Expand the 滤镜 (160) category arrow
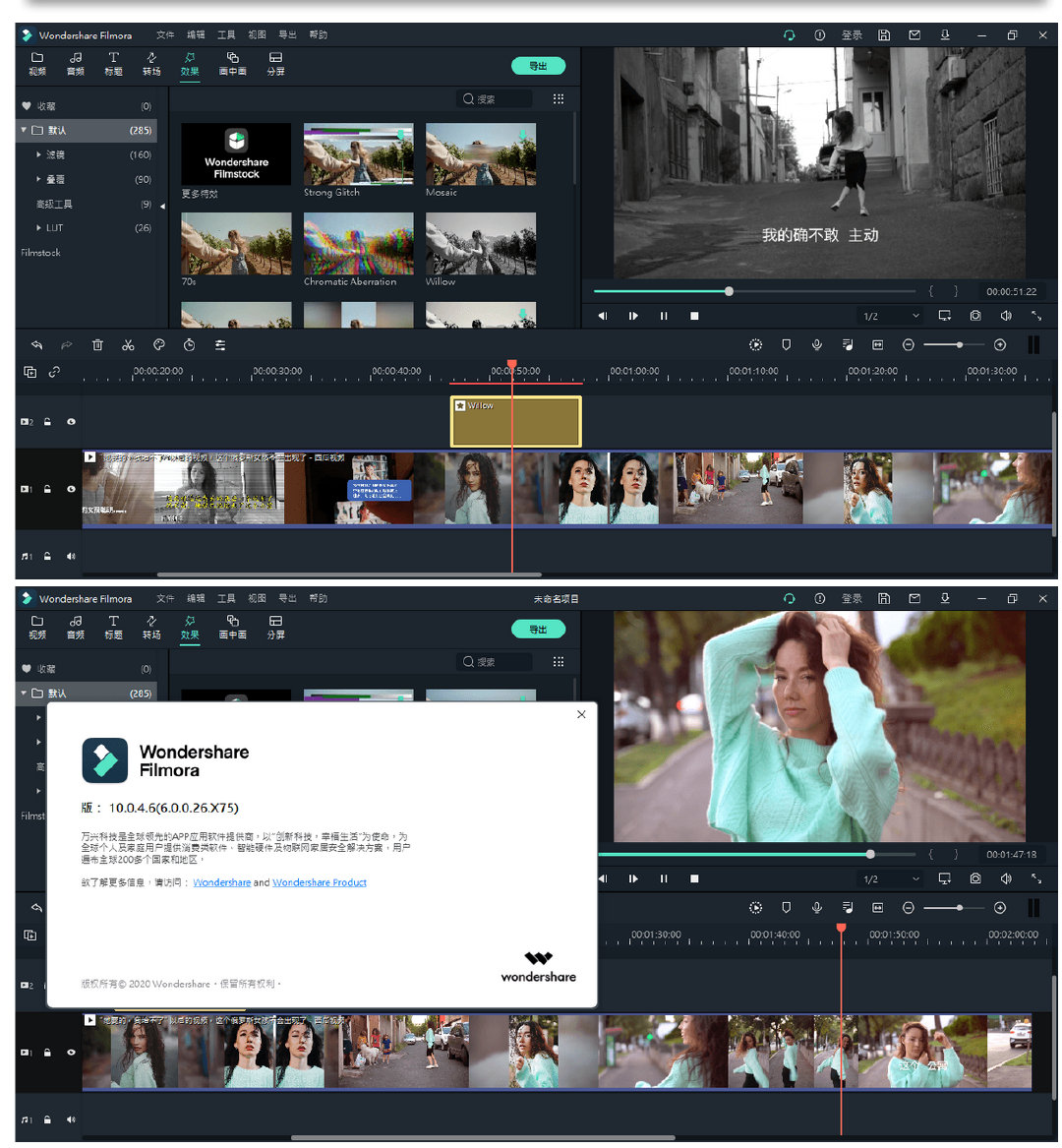 (x=38, y=154)
